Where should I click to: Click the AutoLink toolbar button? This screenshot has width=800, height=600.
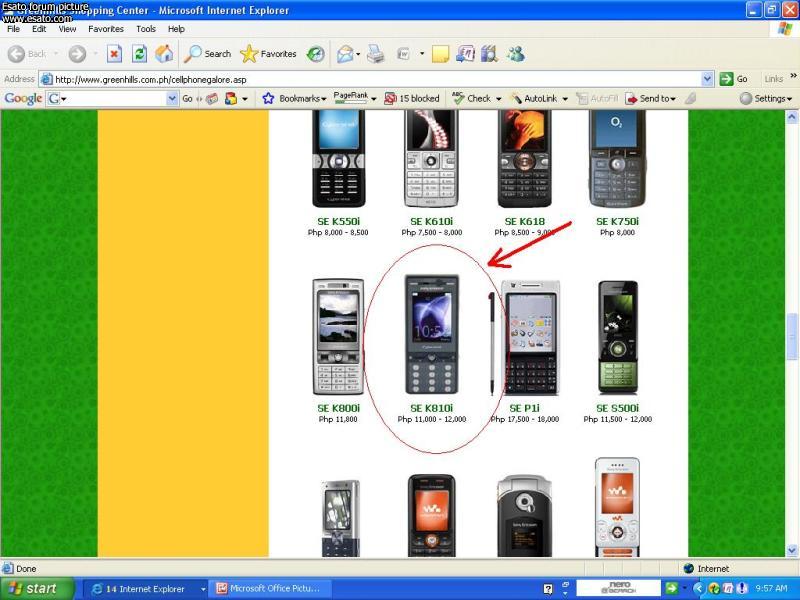coord(535,98)
